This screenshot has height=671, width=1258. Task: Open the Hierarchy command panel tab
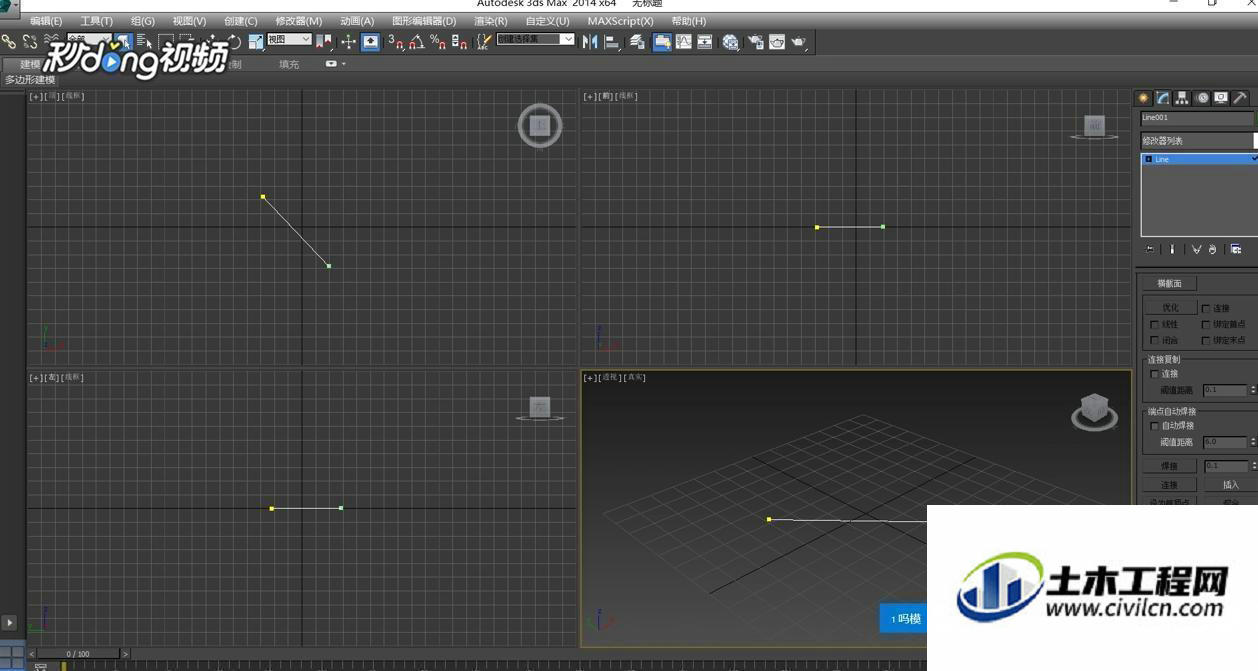1182,98
